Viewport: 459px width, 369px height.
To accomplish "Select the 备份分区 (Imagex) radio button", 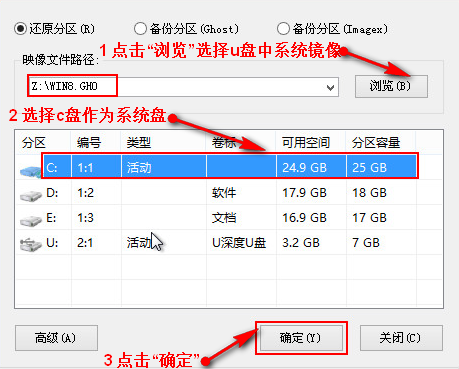I will [283, 29].
